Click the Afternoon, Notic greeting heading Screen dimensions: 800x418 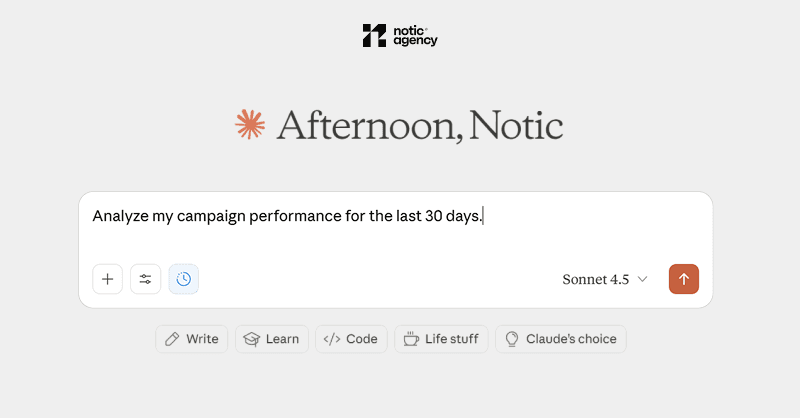pyautogui.click(x=419, y=125)
